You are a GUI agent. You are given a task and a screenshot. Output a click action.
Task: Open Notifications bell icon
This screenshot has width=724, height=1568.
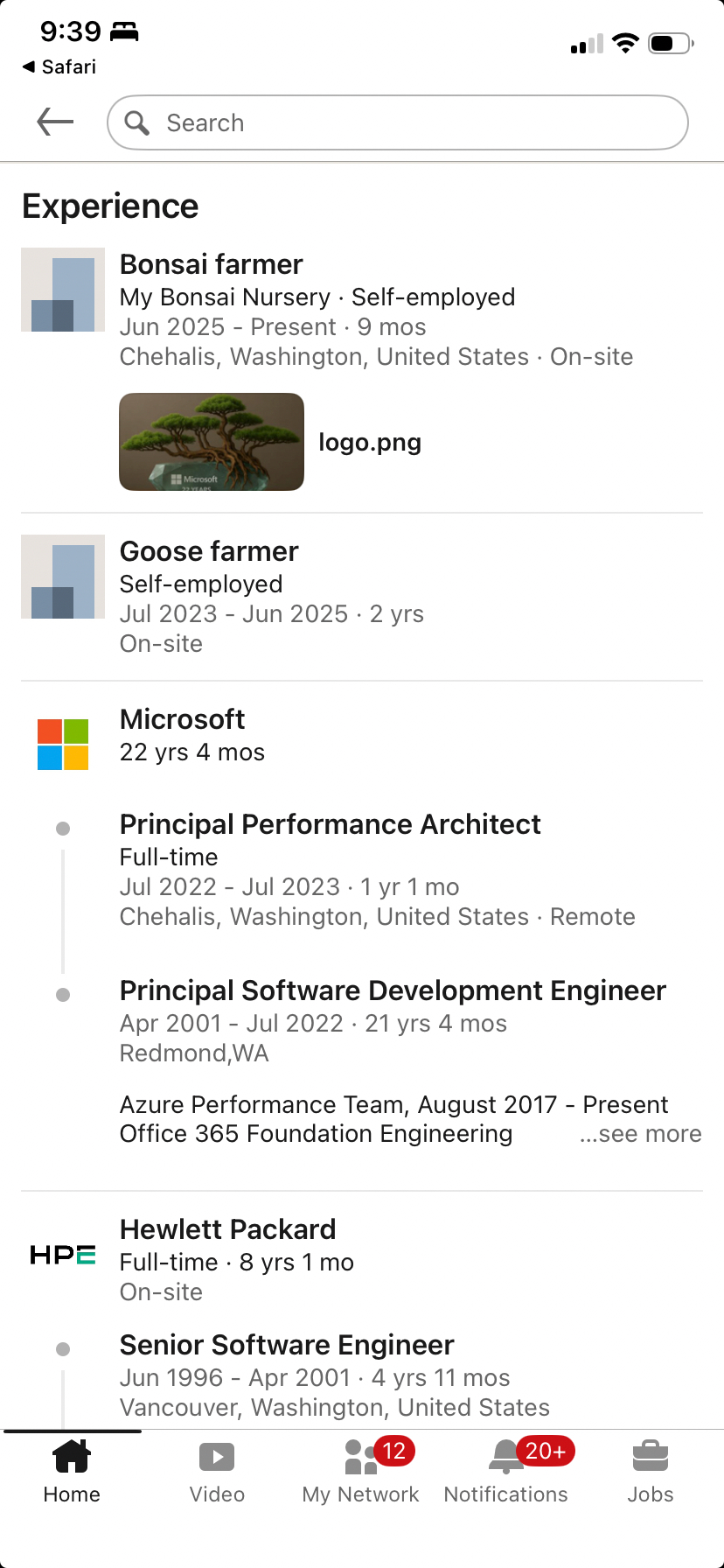coord(506,1457)
